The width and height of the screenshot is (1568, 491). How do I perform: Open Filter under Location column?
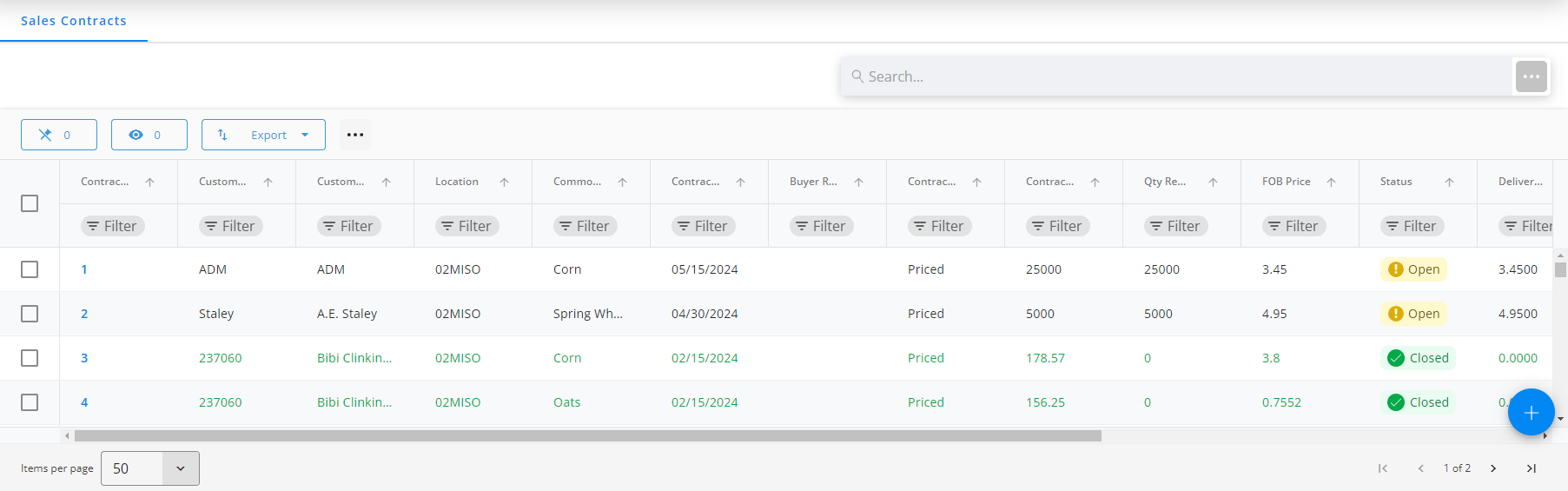(466, 226)
